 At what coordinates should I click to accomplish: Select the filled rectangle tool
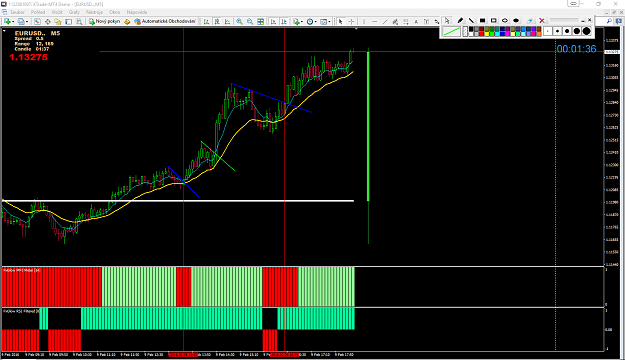coord(482,20)
